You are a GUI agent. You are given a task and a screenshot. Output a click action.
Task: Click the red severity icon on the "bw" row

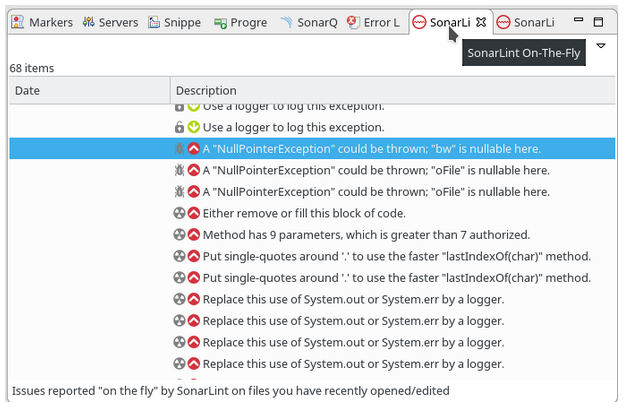[x=194, y=149]
